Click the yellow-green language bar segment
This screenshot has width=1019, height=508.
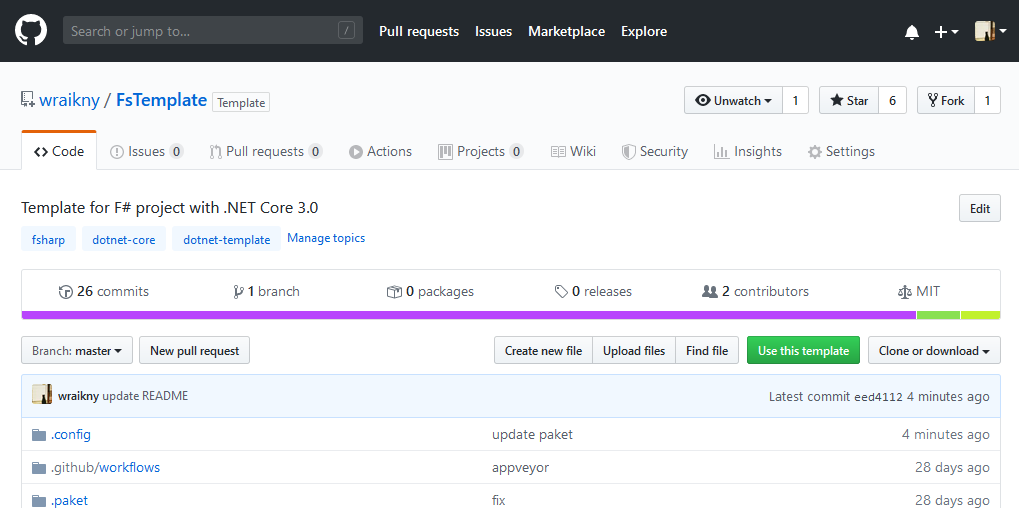(981, 315)
